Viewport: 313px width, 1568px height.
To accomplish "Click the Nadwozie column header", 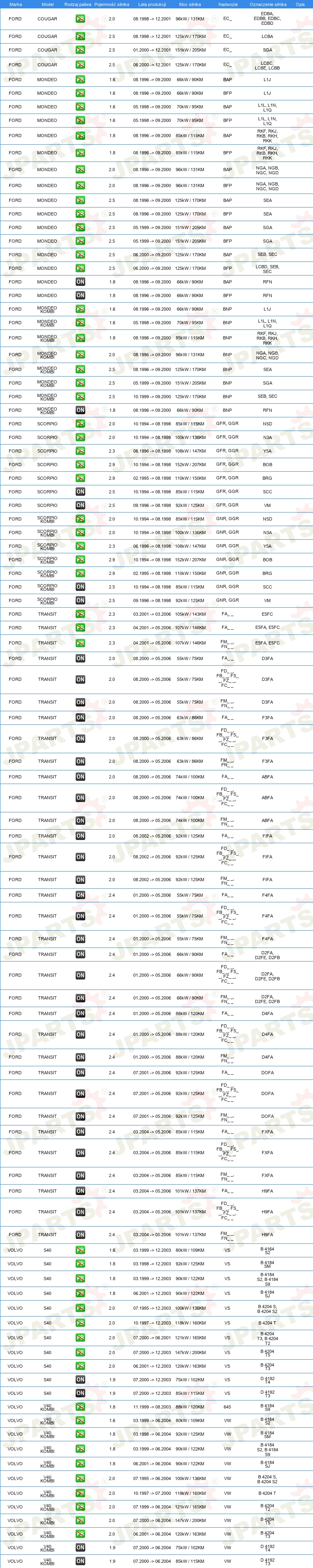I will click(228, 4).
